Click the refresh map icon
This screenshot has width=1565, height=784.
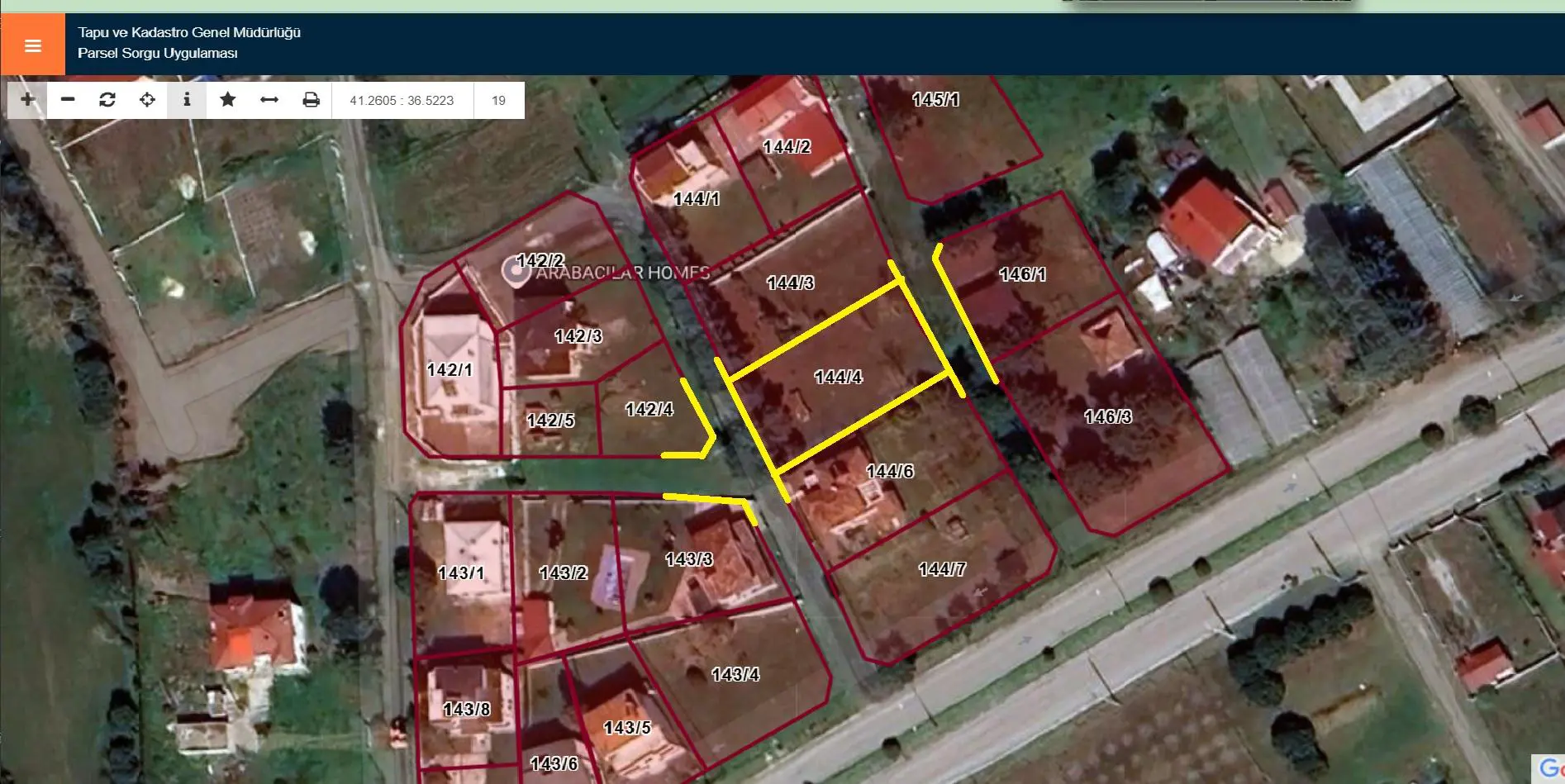point(107,100)
